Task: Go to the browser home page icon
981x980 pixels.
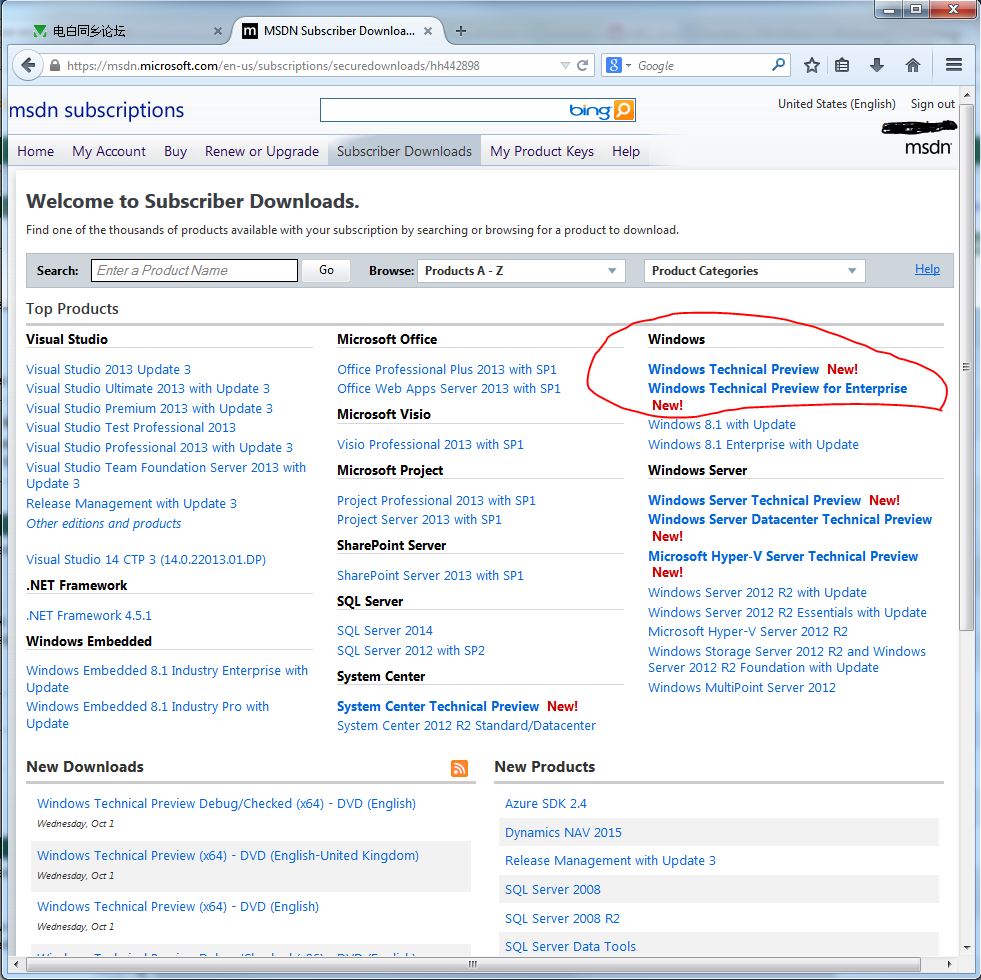Action: (912, 66)
